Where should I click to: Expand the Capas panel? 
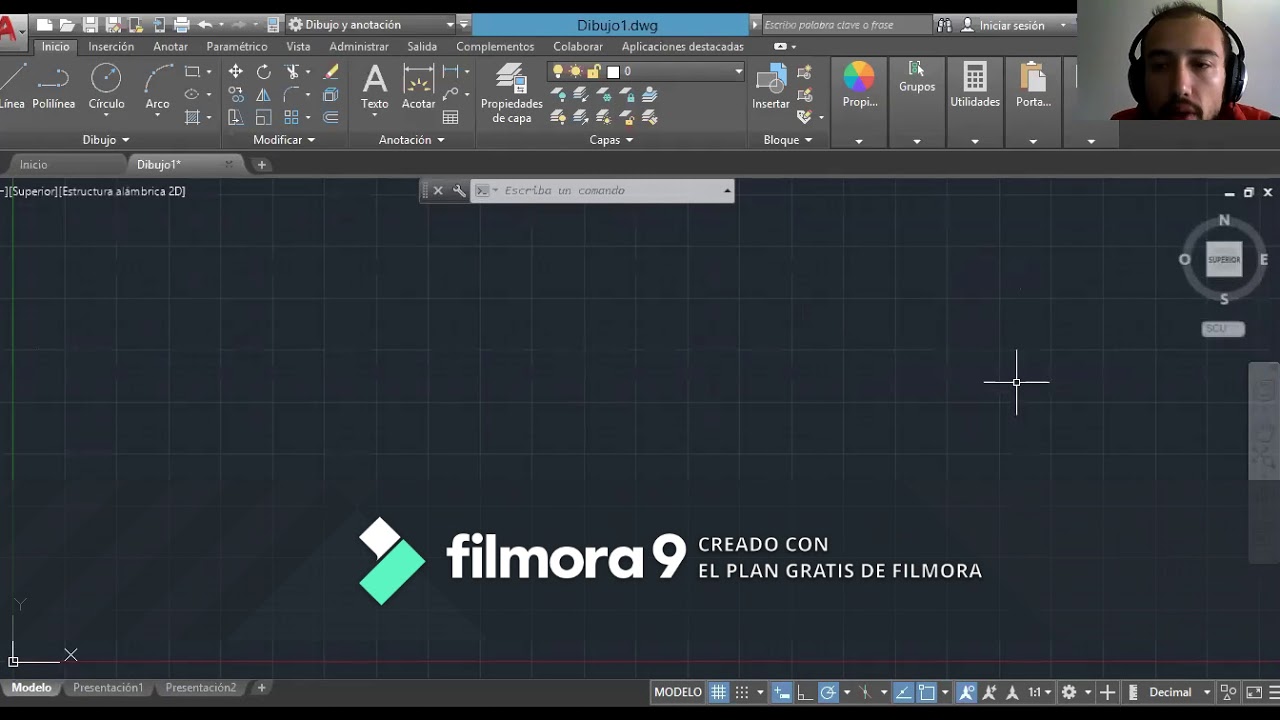click(611, 140)
